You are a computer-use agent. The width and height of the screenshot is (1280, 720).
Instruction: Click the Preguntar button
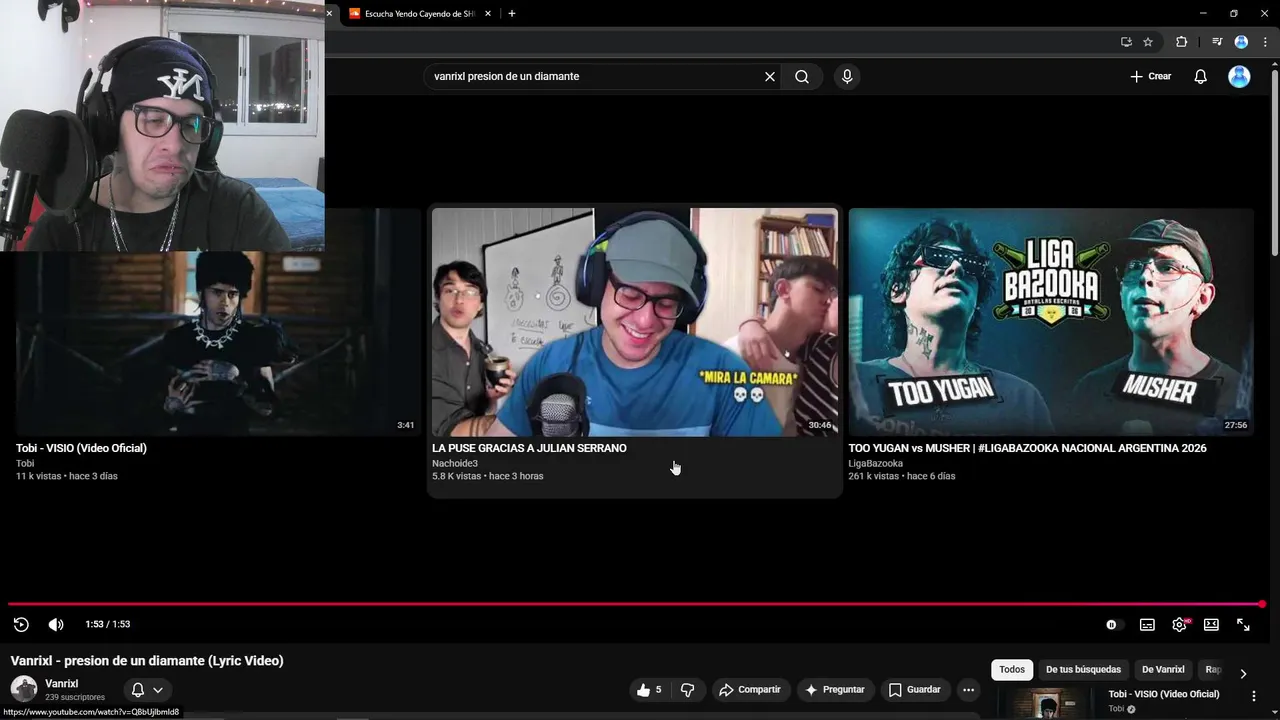click(x=835, y=690)
